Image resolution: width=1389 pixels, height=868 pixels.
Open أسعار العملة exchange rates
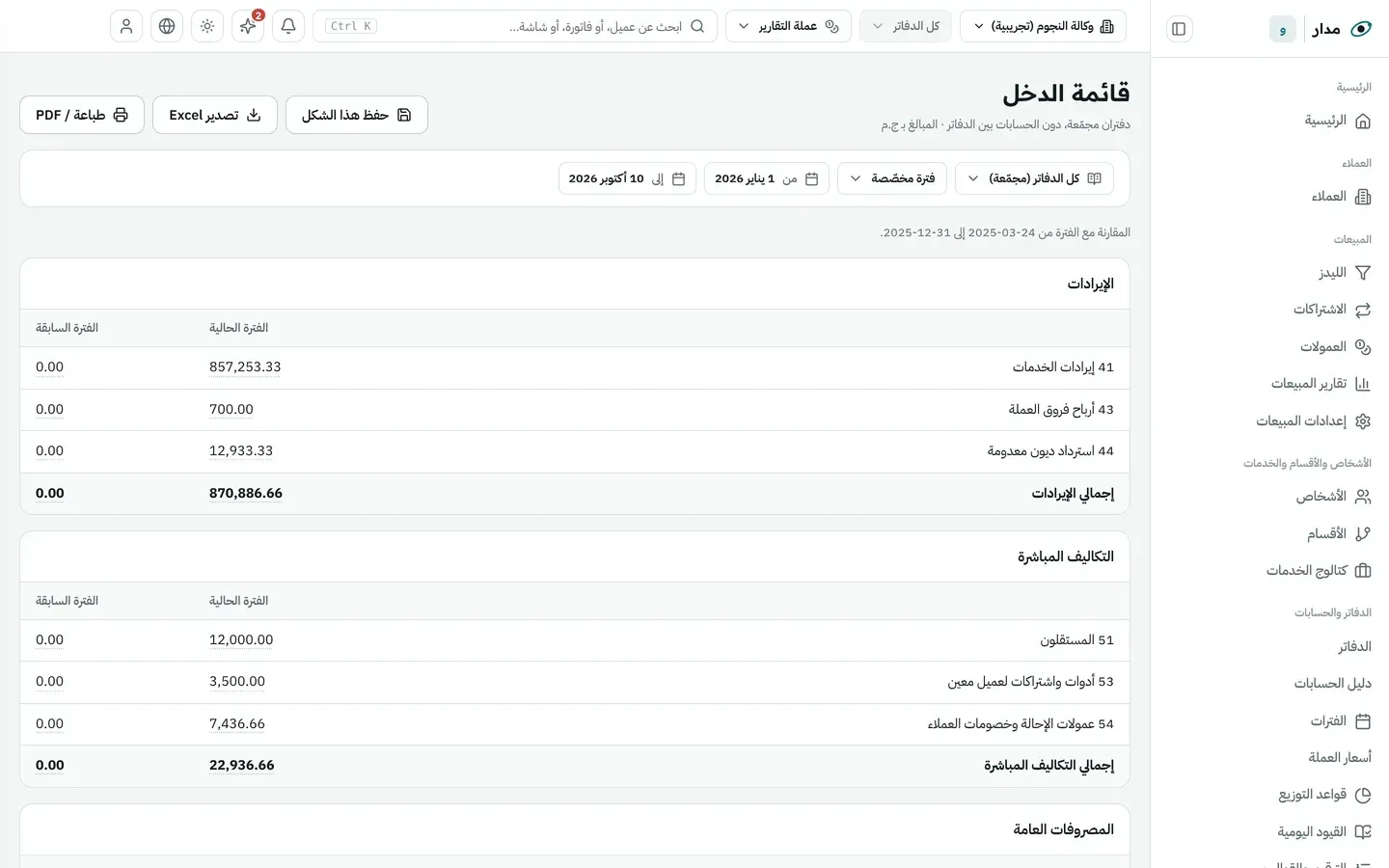coord(1270,758)
